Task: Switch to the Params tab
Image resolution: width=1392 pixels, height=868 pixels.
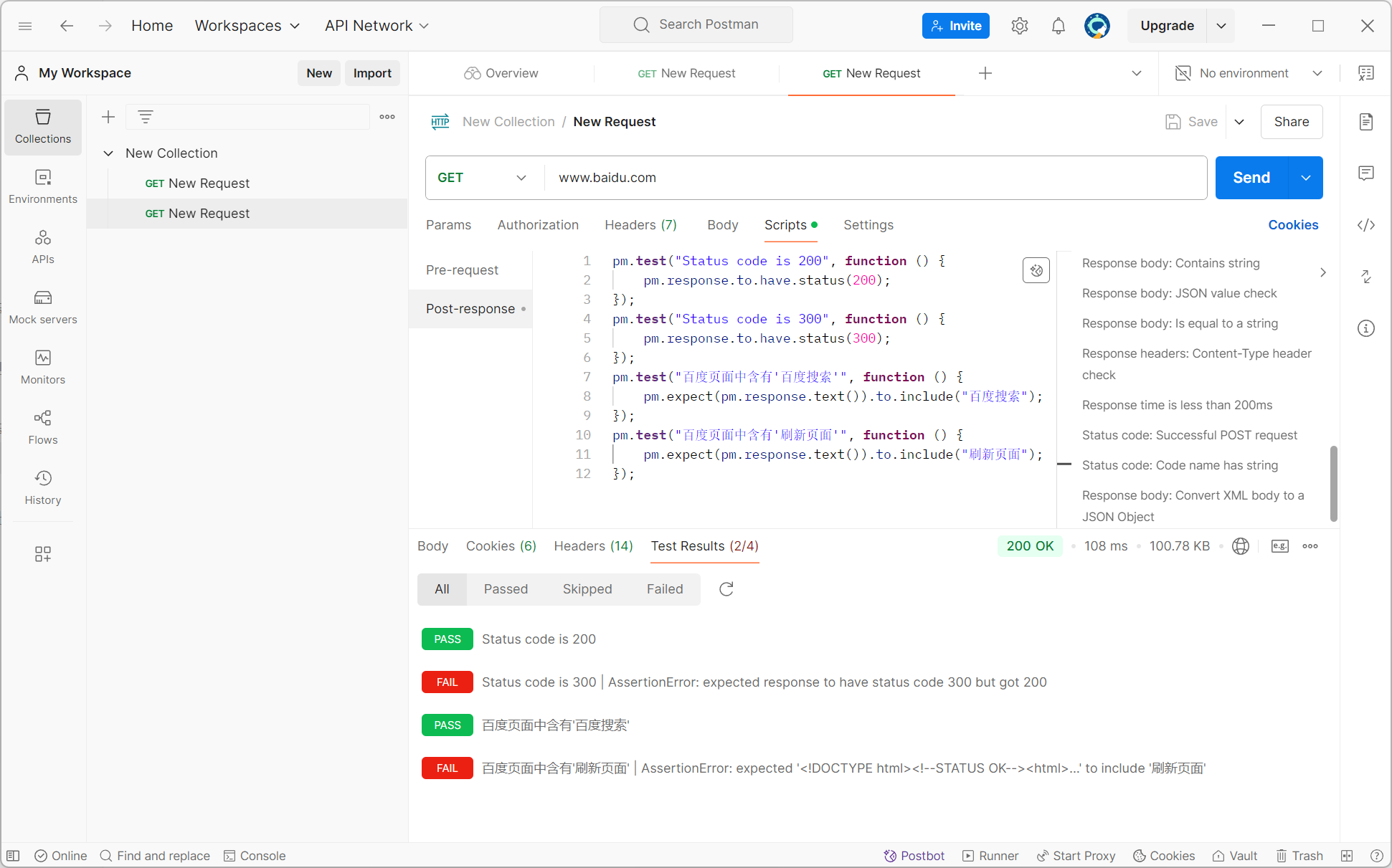Action: coord(448,225)
